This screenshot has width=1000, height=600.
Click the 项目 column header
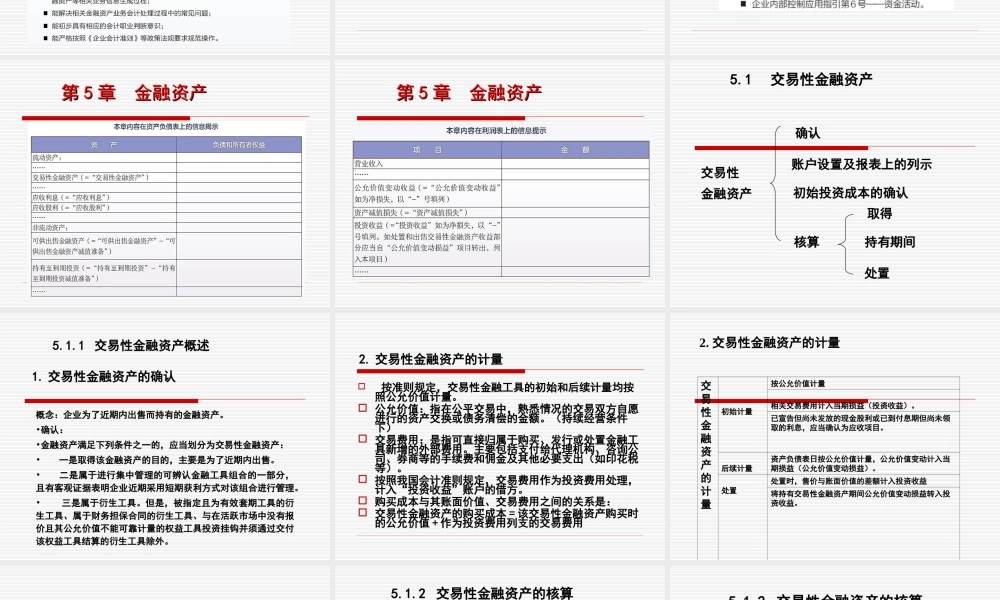click(x=427, y=149)
